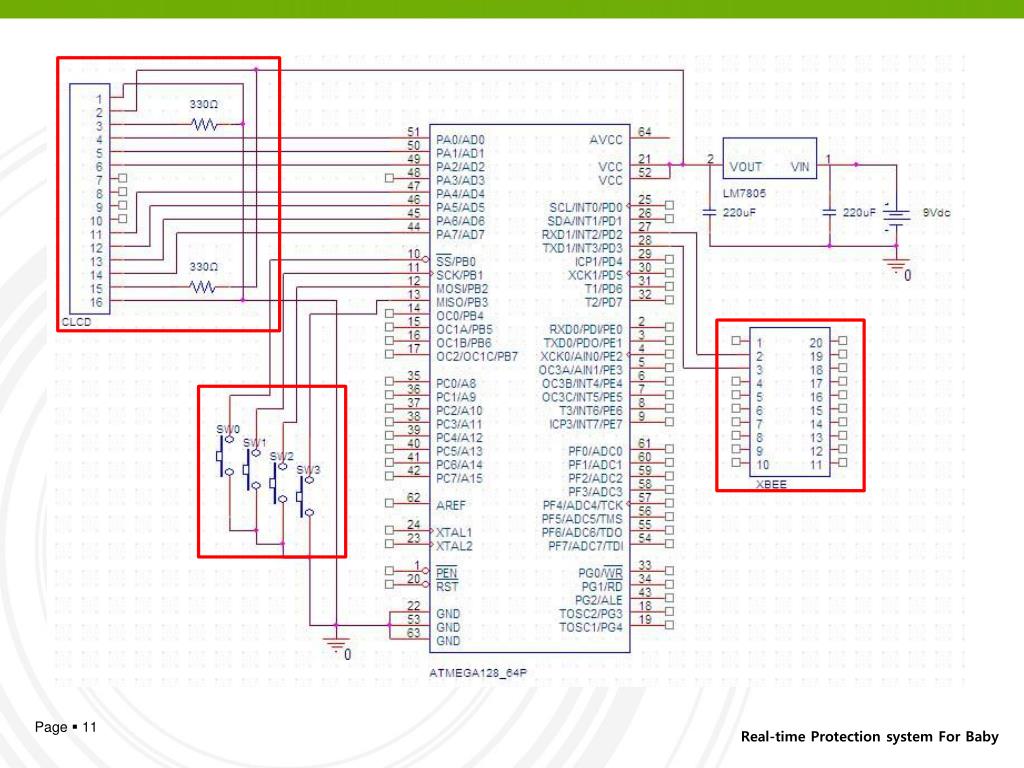The image size is (1024, 768).
Task: Click the SW0 push-button switch symbol
Action: point(225,456)
